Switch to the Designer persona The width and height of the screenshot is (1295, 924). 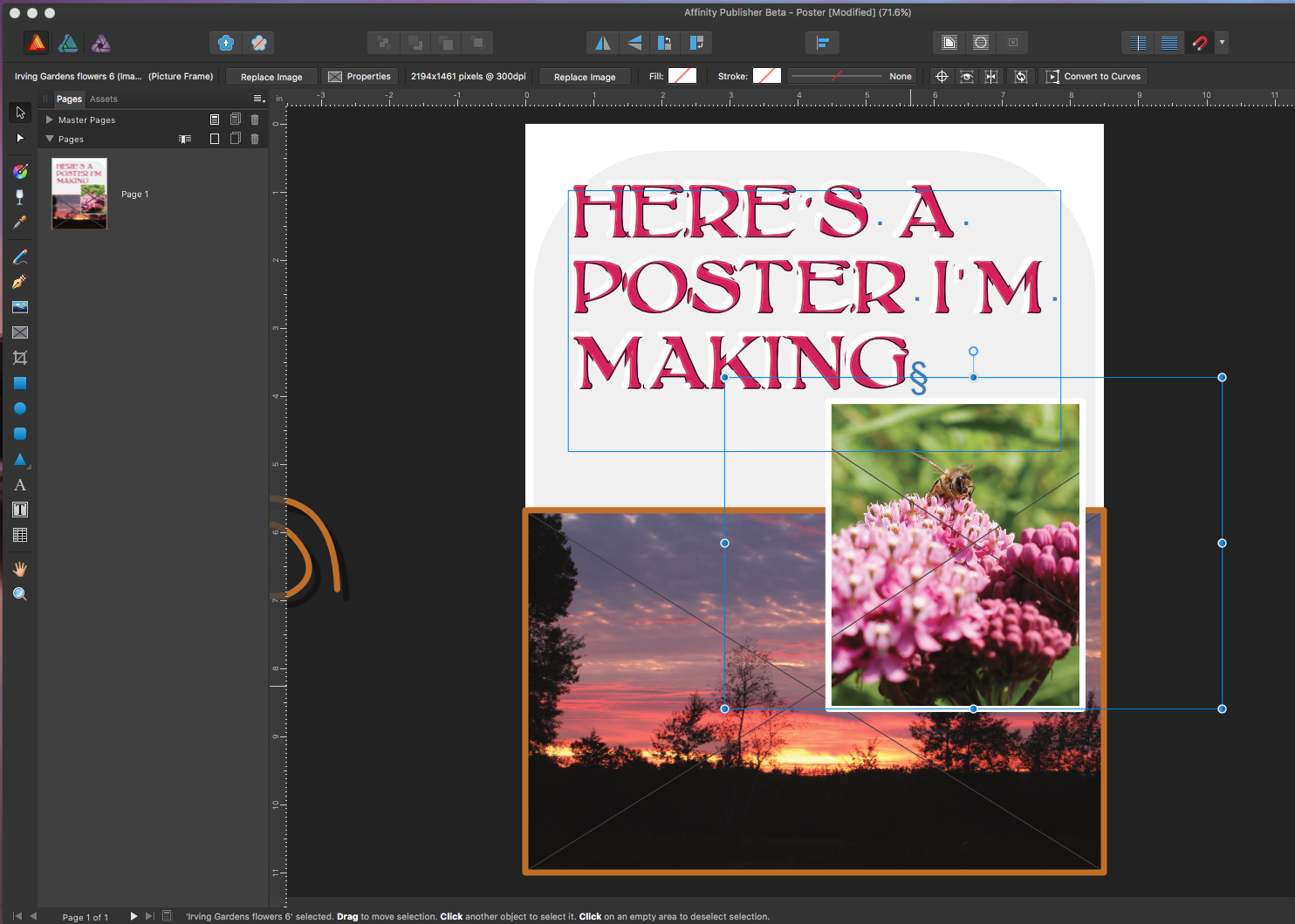point(68,43)
